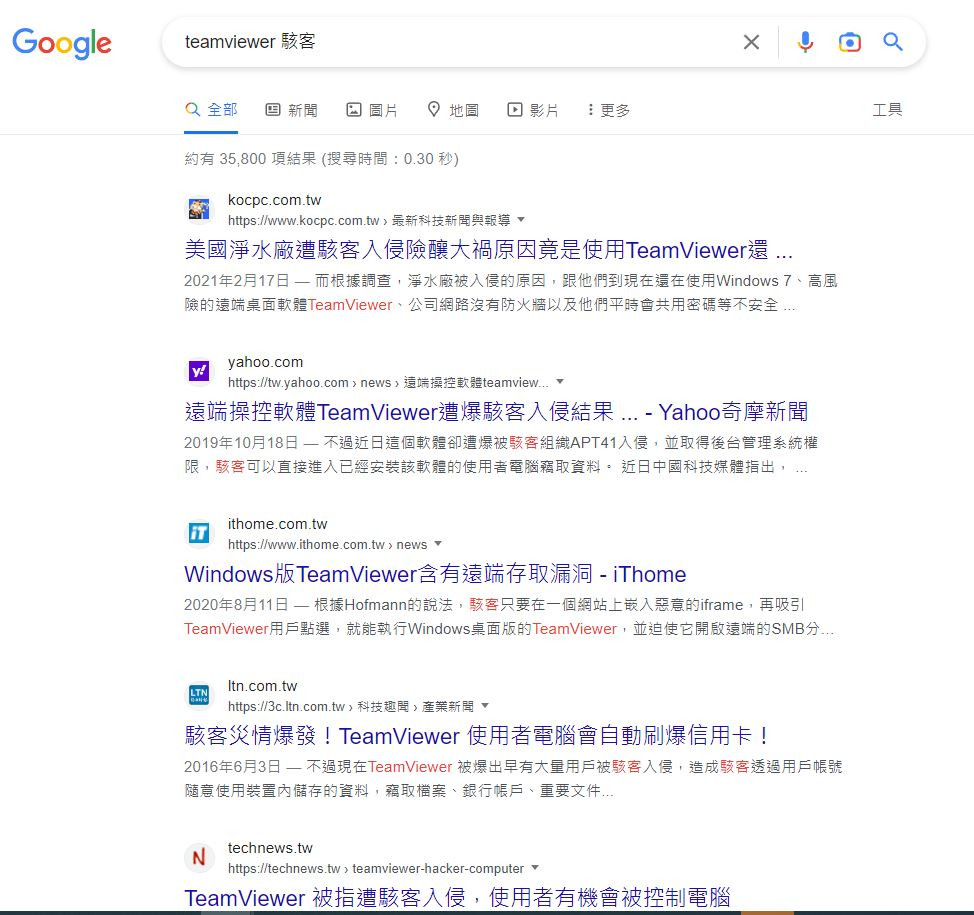Click the 約有 35,800 項結果 stats text

coord(321,159)
